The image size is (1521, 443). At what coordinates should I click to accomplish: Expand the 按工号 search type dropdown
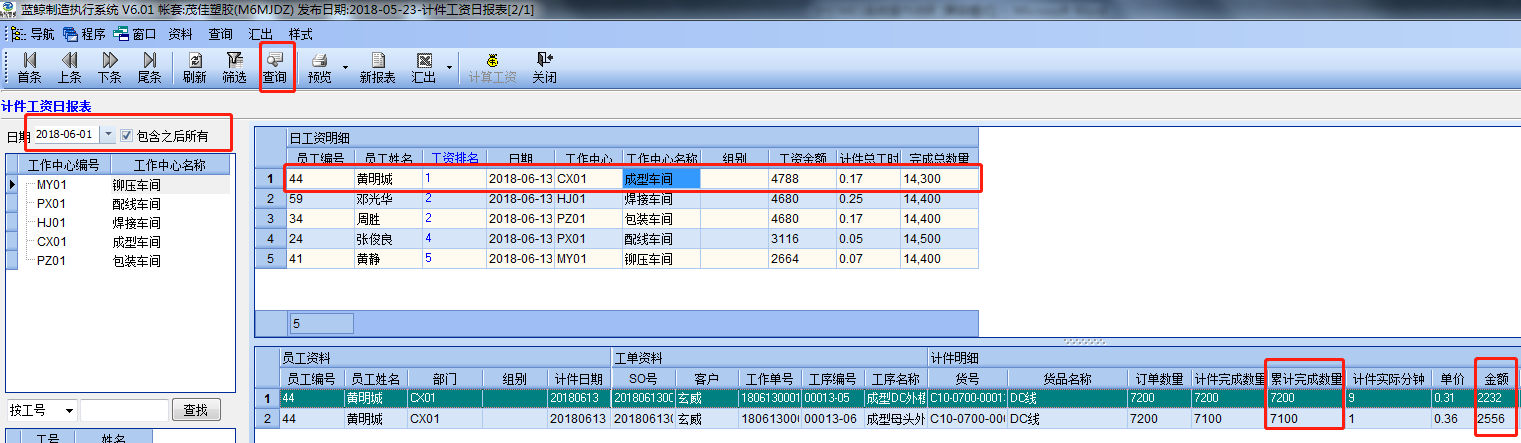pos(68,410)
